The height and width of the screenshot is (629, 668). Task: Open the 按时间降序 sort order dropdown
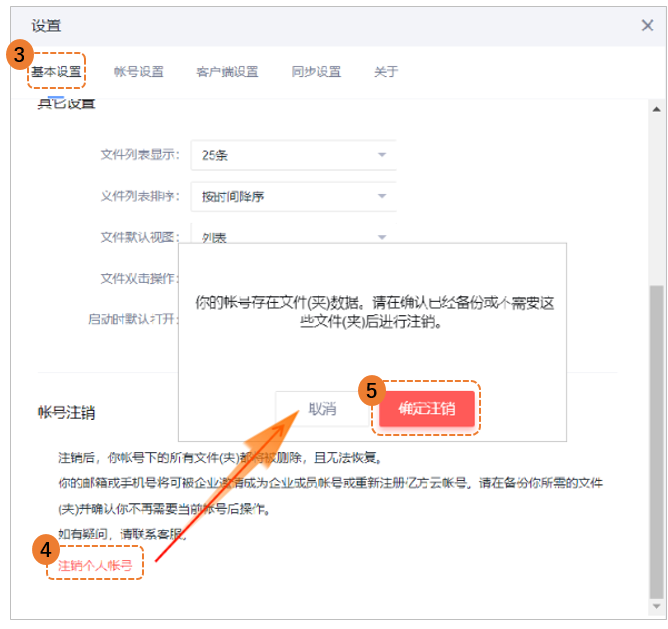tap(294, 196)
